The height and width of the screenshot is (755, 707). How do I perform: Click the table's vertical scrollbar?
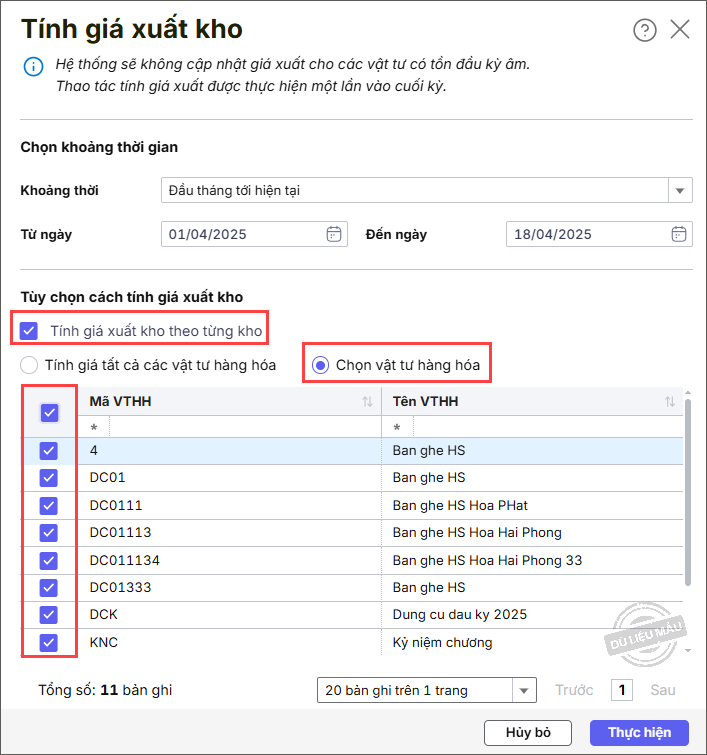686,490
